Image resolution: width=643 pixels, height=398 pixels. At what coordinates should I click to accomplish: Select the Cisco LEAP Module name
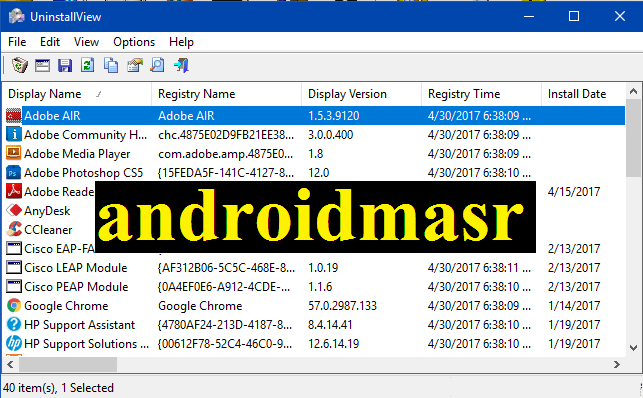pos(75,268)
